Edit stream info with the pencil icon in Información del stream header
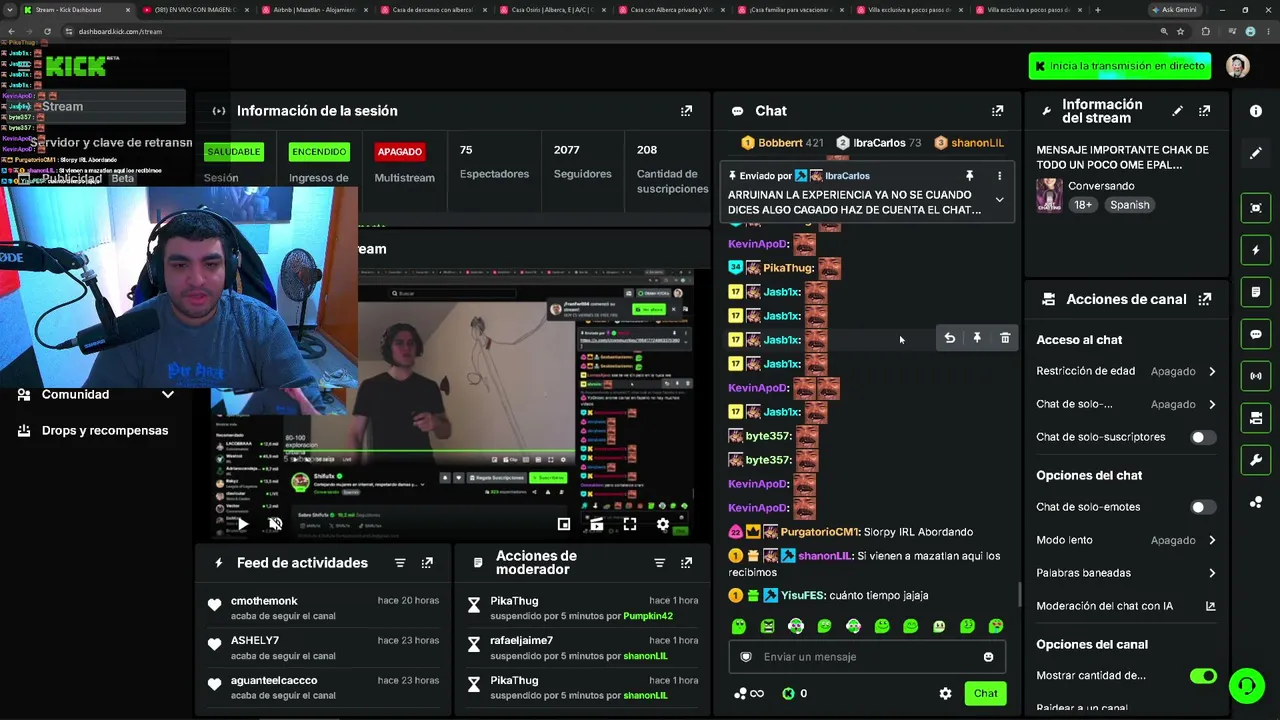 pyautogui.click(x=1177, y=111)
